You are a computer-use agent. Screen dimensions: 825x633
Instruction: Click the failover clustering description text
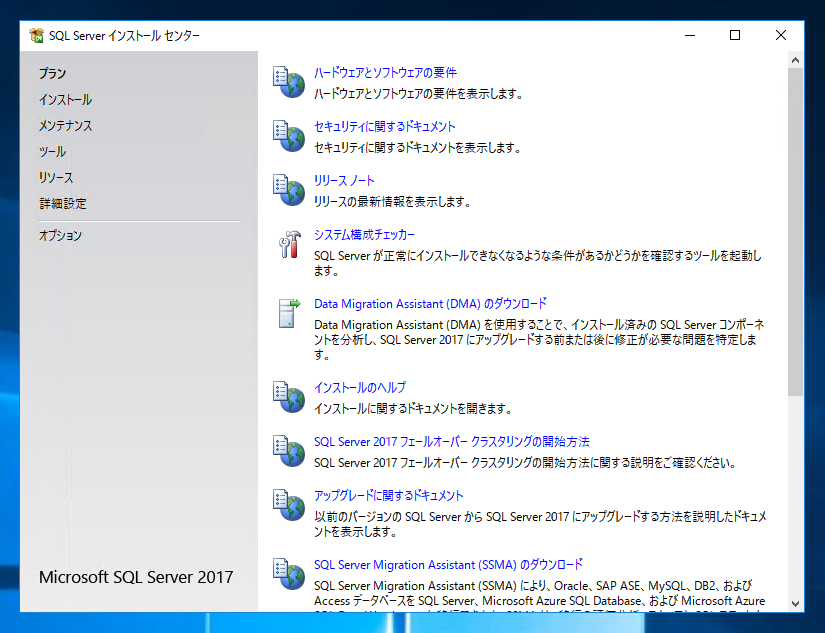click(525, 463)
